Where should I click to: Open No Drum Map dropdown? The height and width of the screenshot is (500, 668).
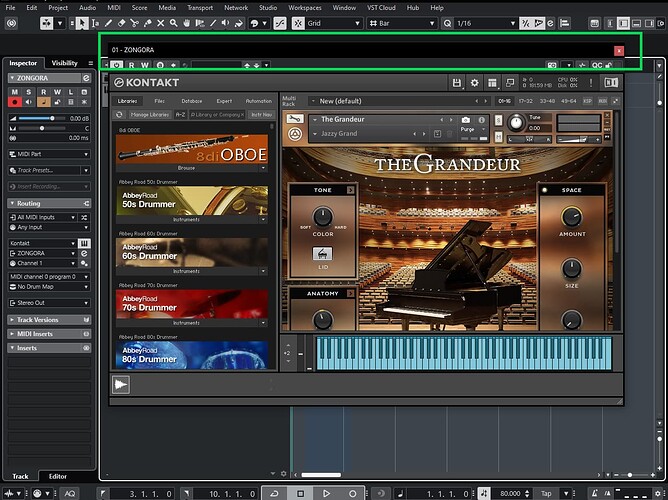coord(49,287)
